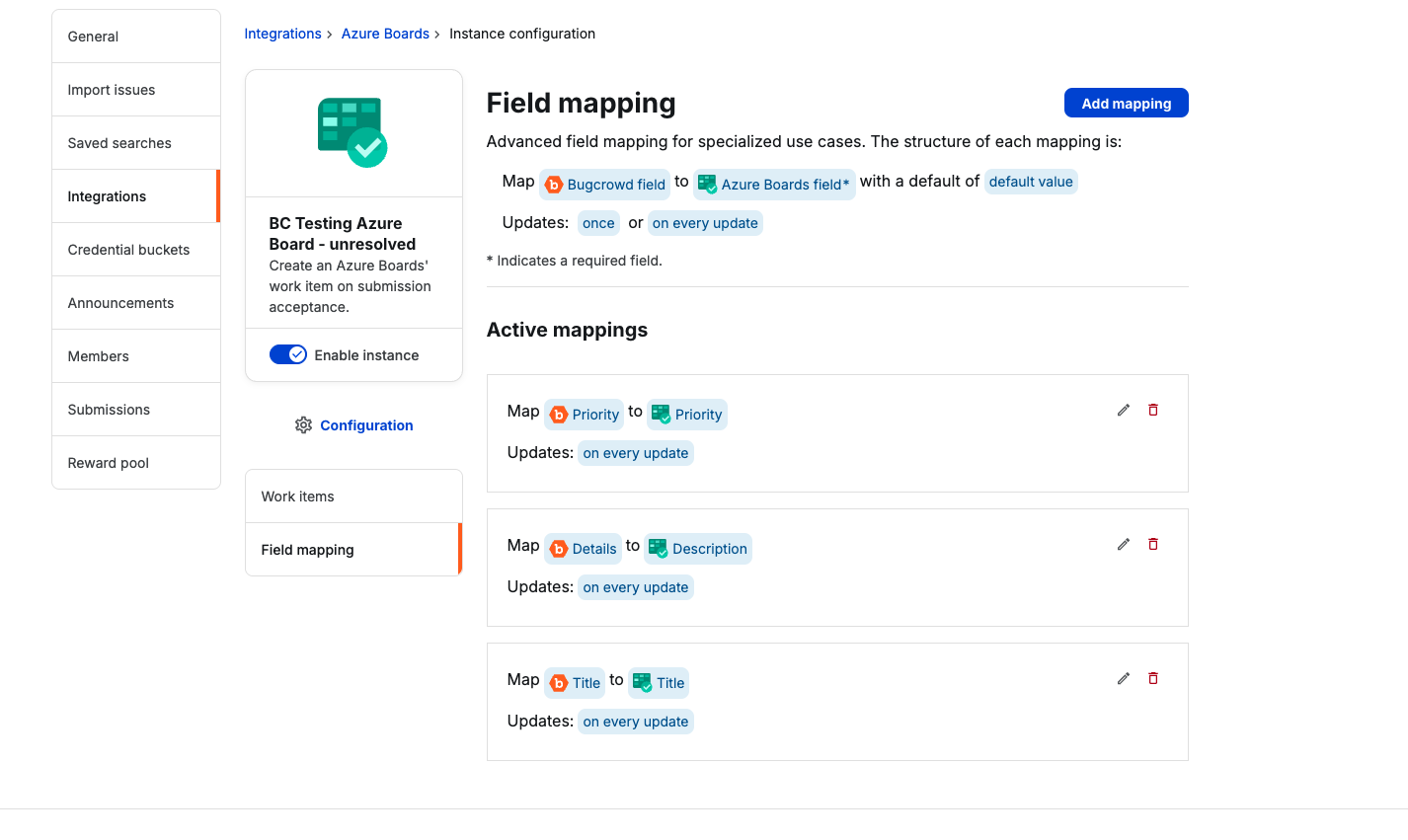Click the Bugcrowd Priority field chip

click(x=585, y=415)
